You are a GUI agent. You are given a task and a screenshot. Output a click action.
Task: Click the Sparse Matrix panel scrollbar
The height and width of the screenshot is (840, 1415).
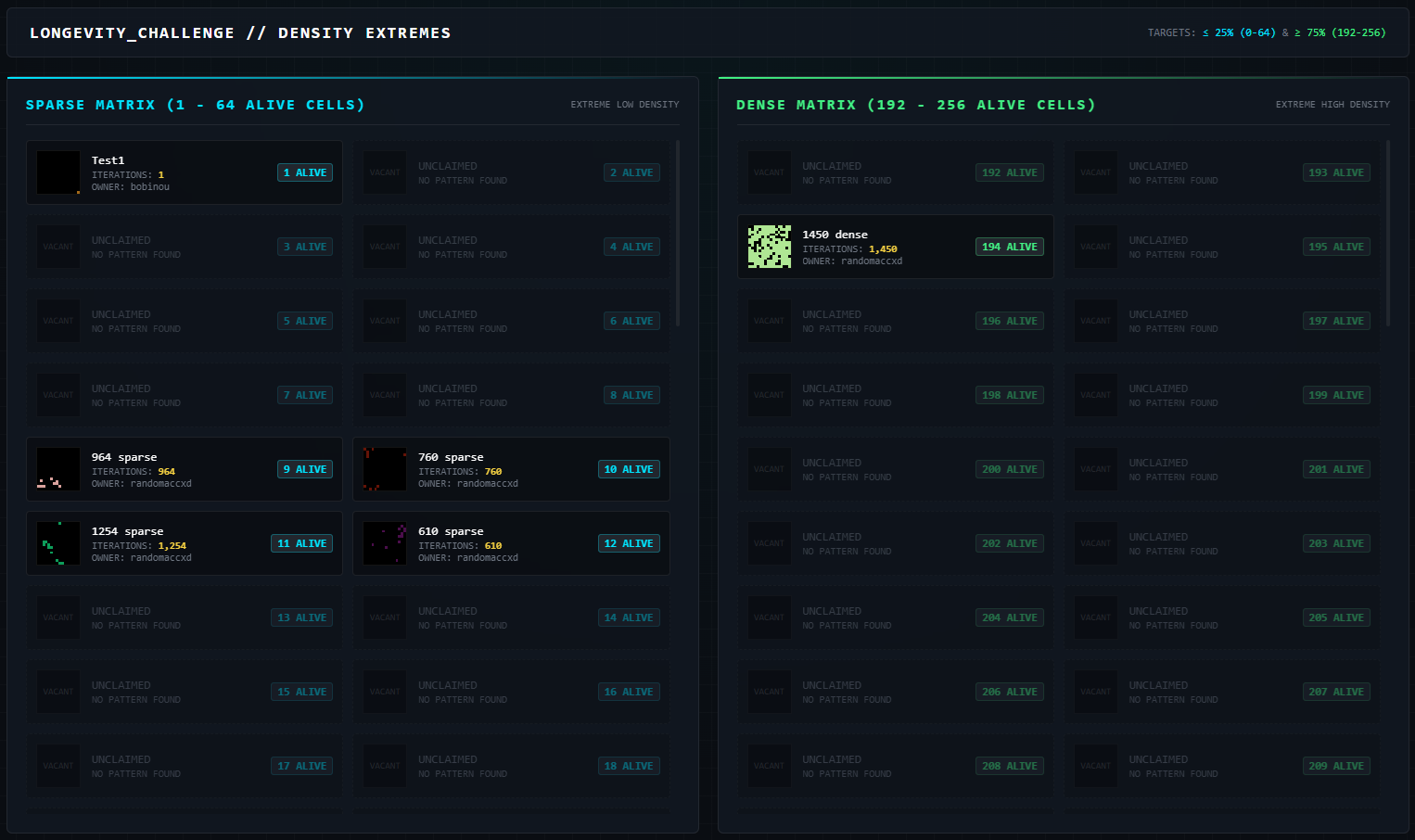tap(678, 234)
